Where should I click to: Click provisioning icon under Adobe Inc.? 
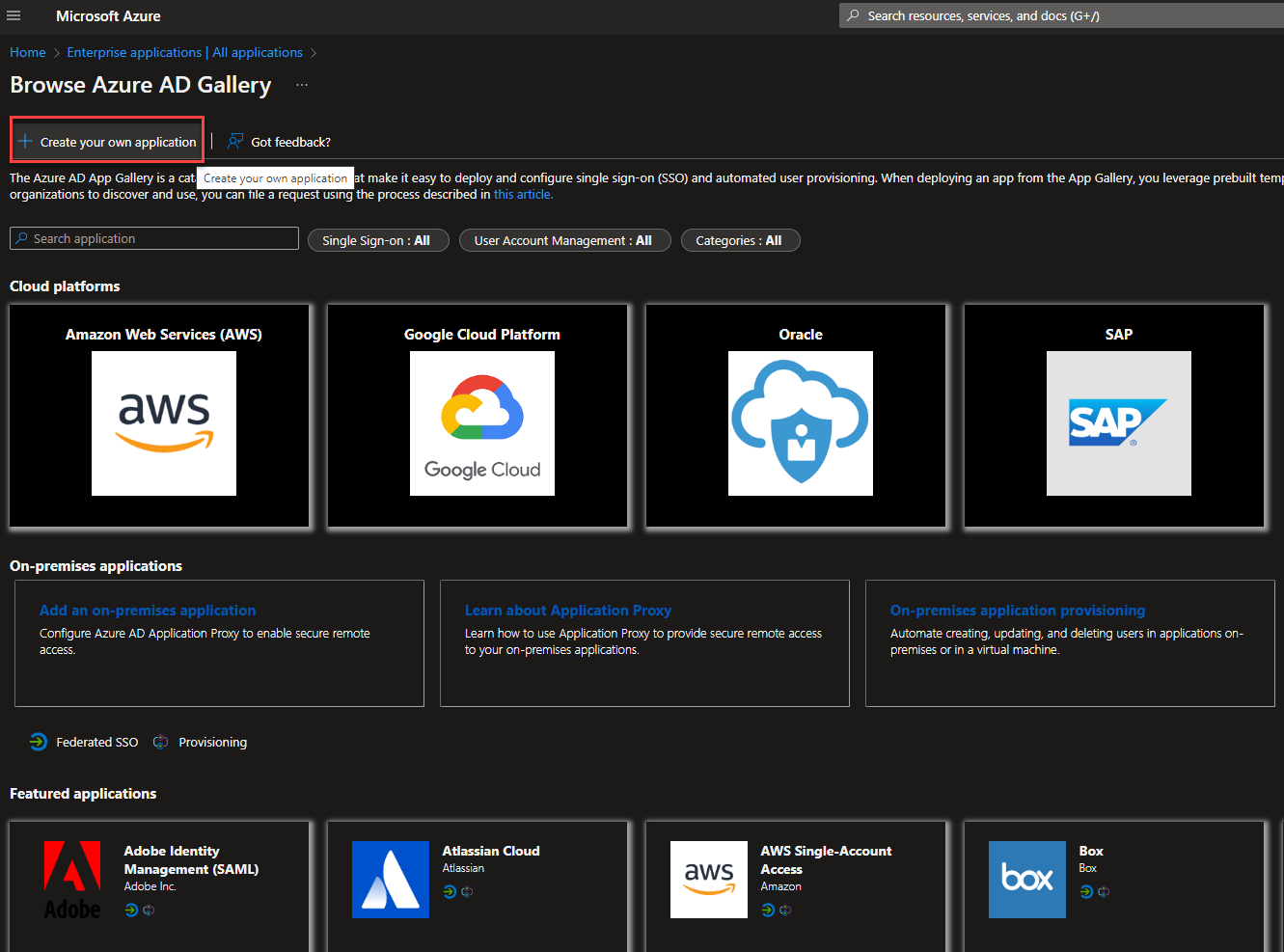tap(149, 910)
